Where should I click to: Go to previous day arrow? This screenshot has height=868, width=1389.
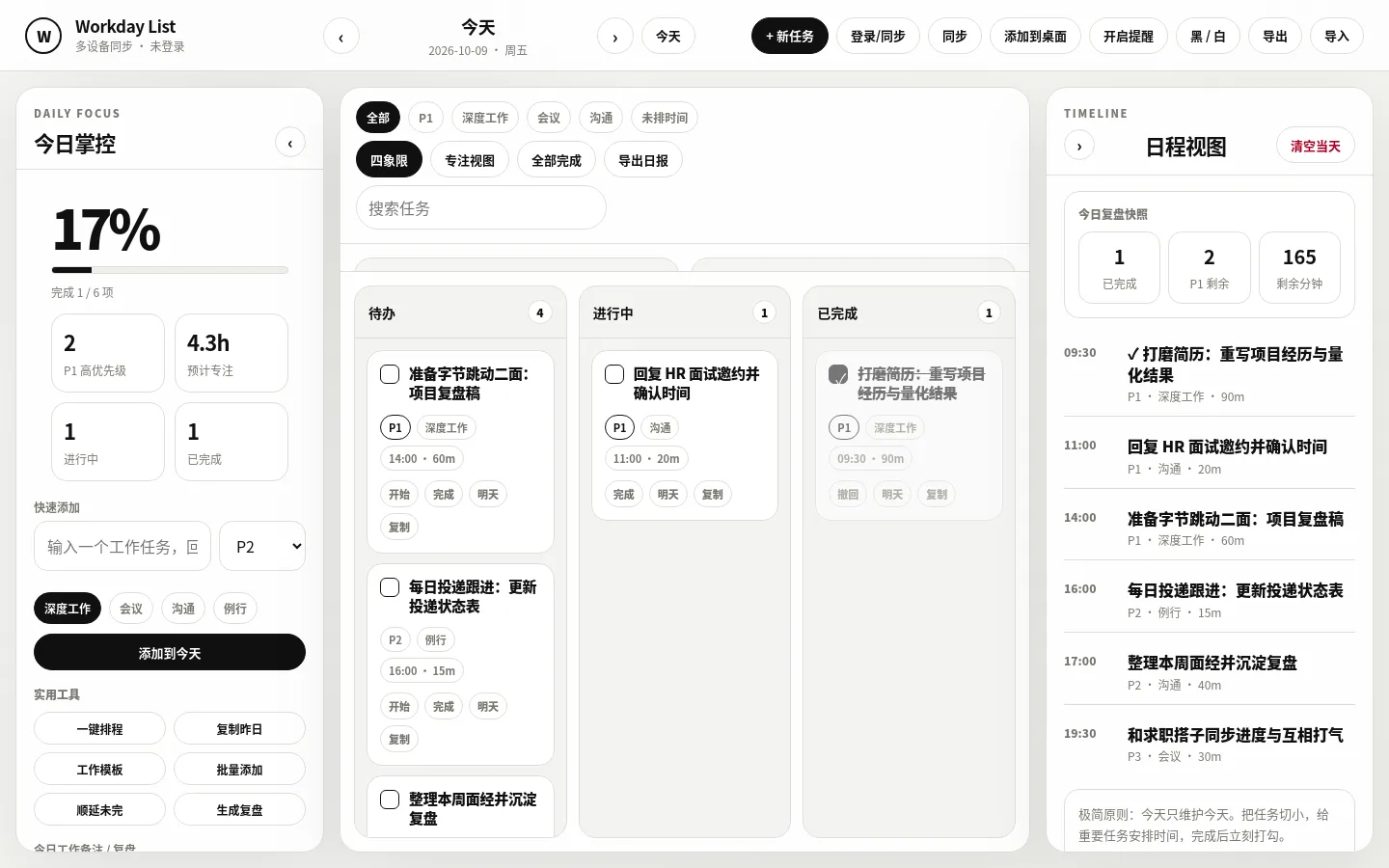(x=340, y=37)
